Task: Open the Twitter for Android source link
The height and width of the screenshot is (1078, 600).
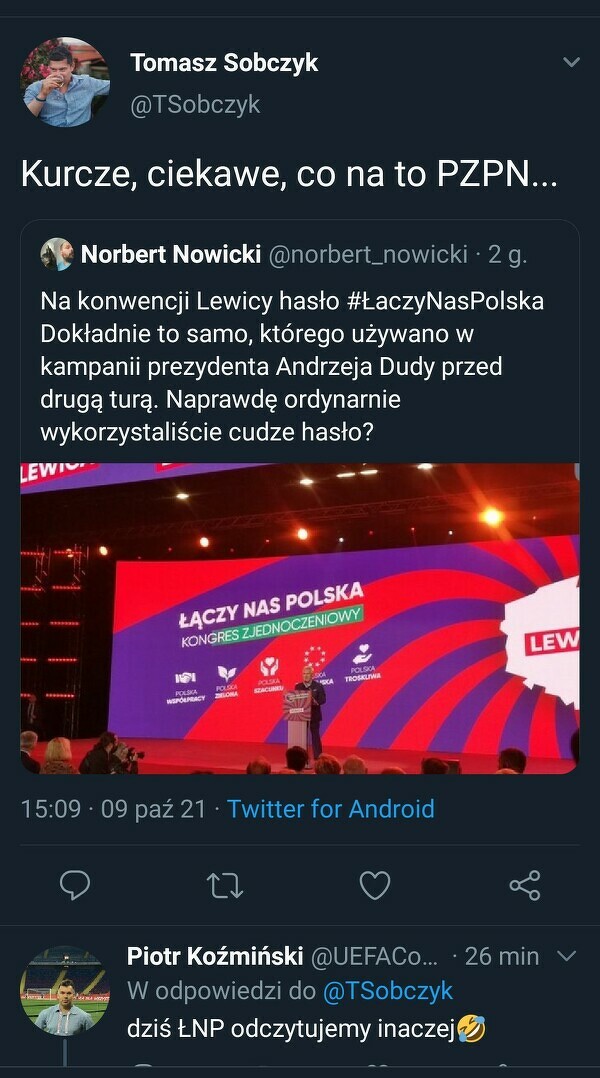Action: [331, 808]
